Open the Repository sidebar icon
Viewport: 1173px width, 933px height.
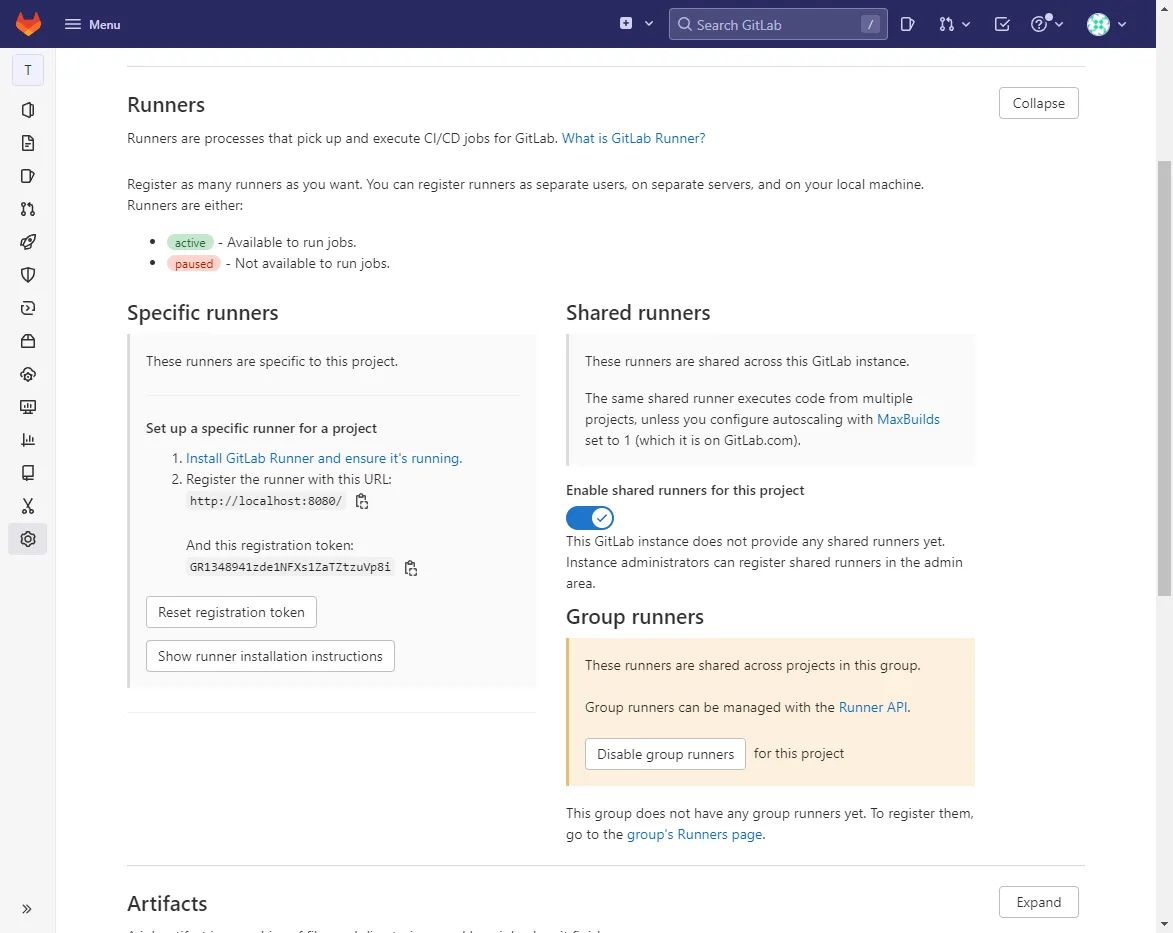pos(28,143)
